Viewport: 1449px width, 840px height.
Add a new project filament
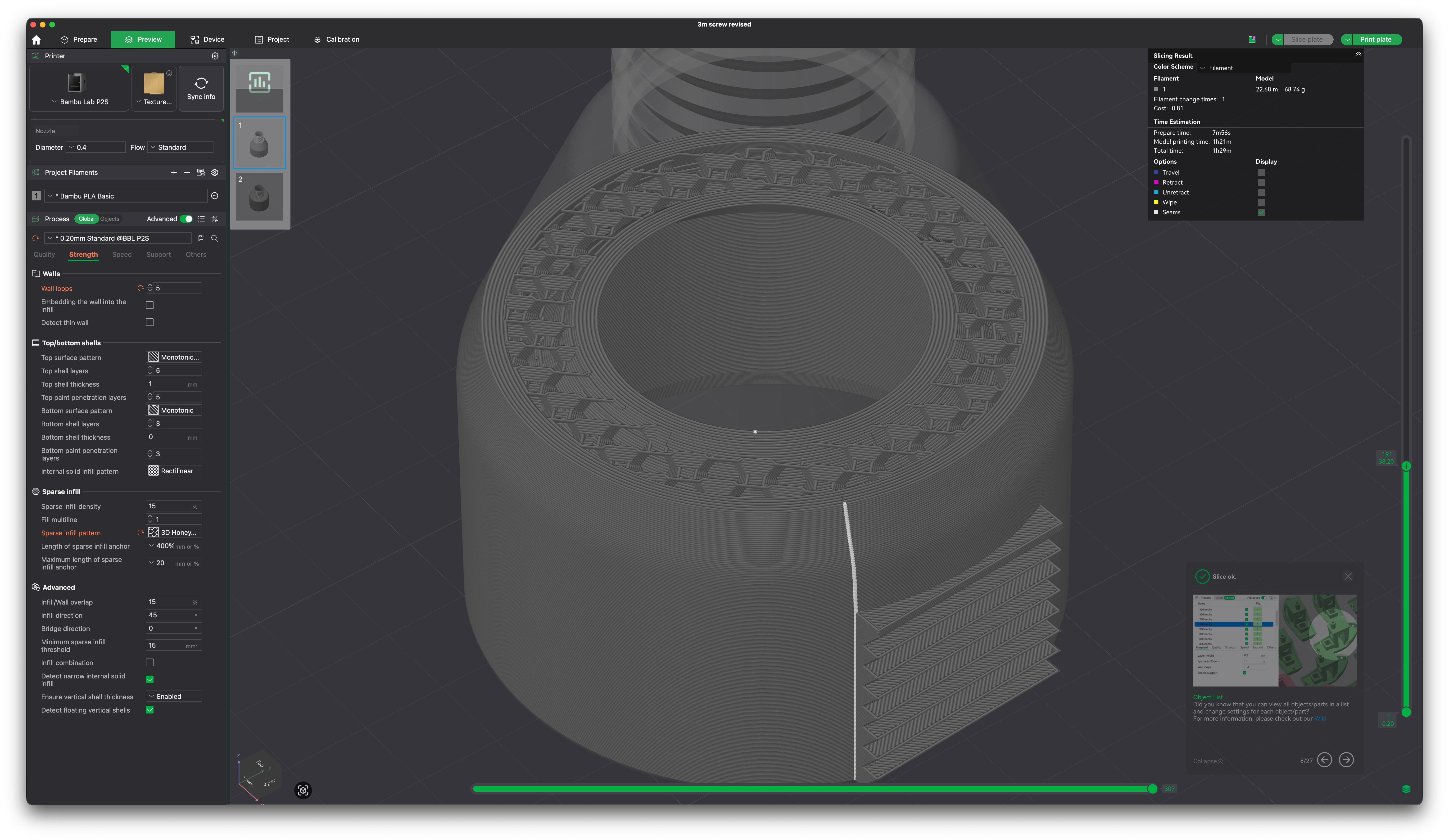pos(174,172)
